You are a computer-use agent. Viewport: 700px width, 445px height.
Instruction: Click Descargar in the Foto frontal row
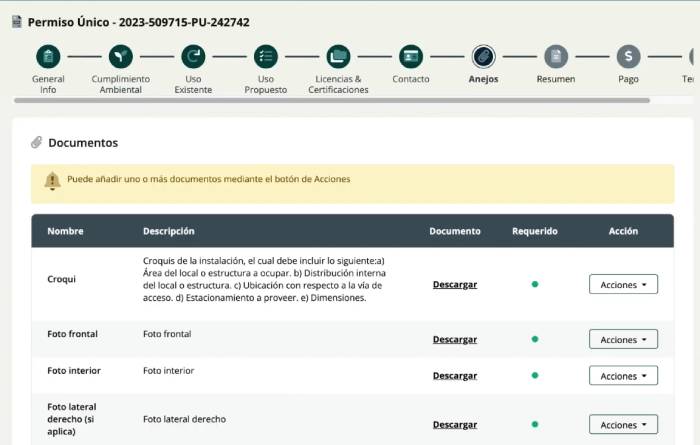[x=455, y=339]
